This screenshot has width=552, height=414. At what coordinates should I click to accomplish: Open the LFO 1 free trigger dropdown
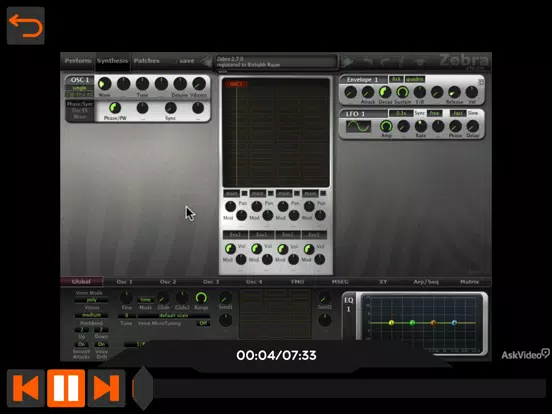434,113
